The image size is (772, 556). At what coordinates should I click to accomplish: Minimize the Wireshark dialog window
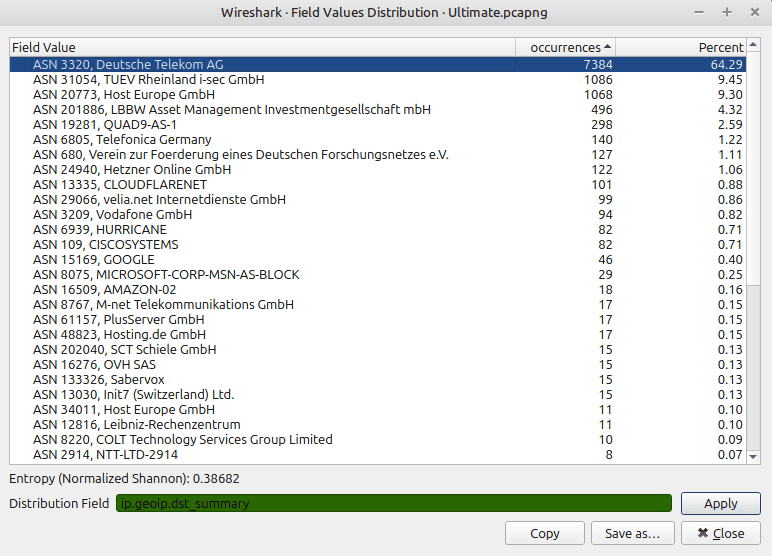point(699,12)
